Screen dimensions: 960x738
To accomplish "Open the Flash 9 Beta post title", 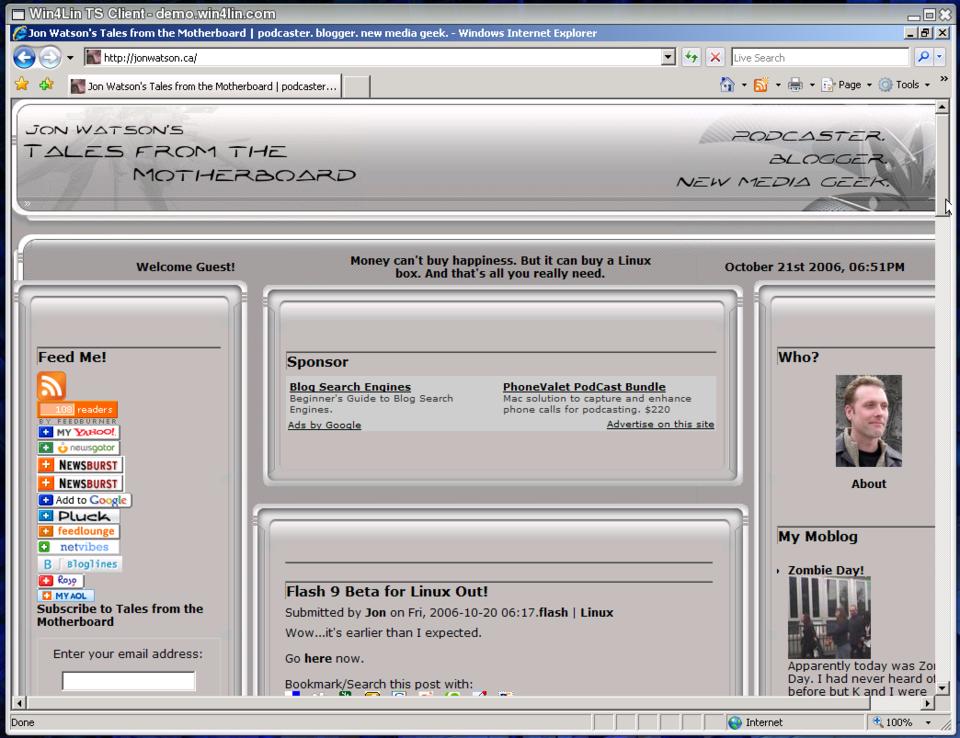I will click(x=386, y=591).
